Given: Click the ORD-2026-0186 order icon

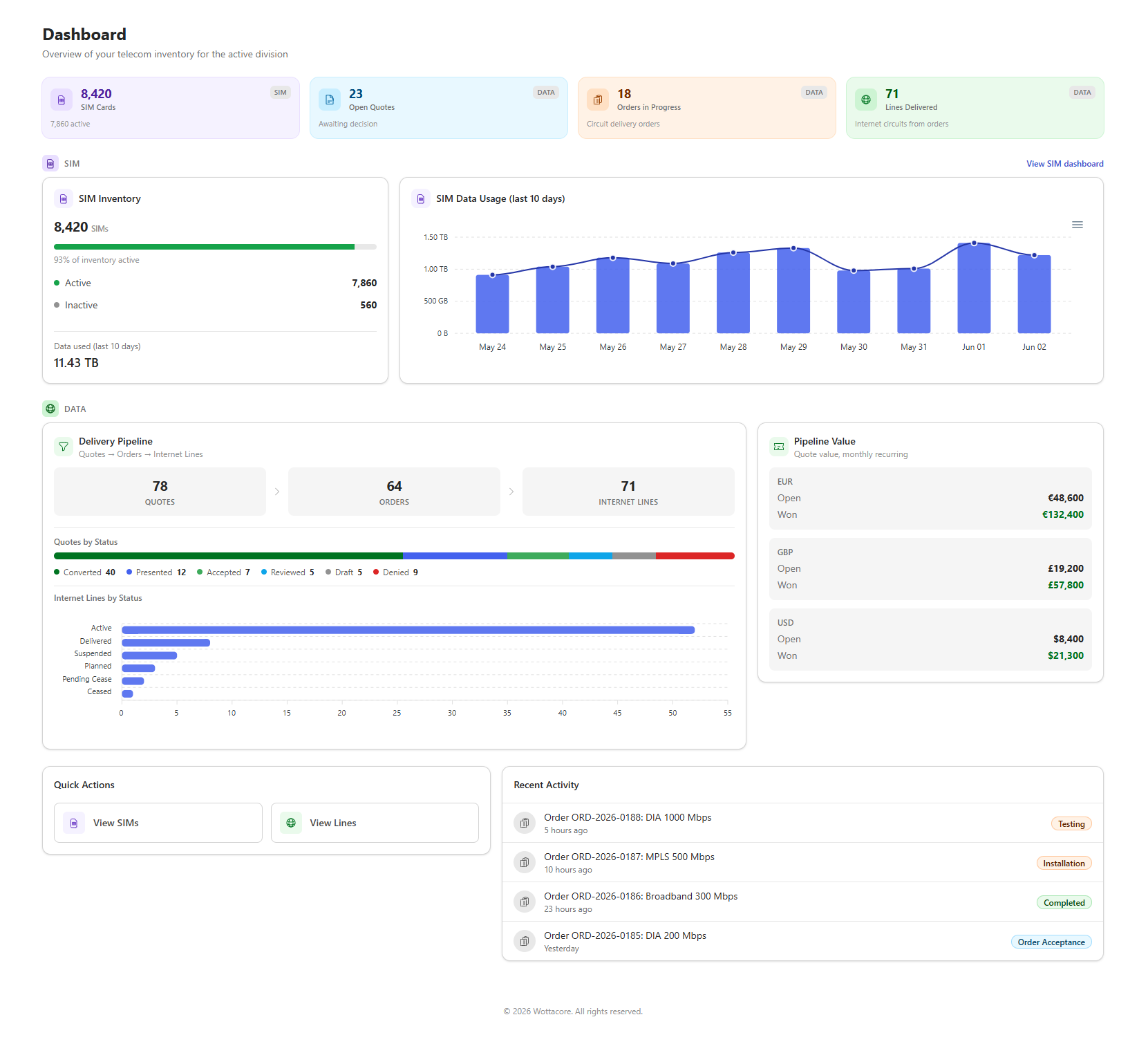Looking at the screenshot, I should pyautogui.click(x=525, y=902).
